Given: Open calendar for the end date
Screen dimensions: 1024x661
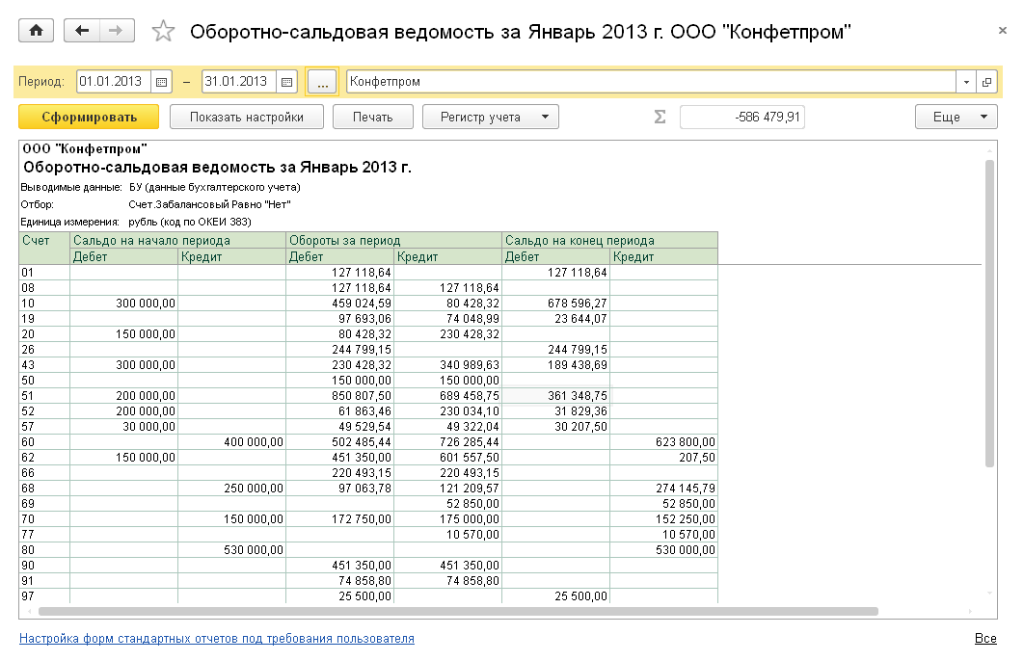Looking at the screenshot, I should [287, 82].
